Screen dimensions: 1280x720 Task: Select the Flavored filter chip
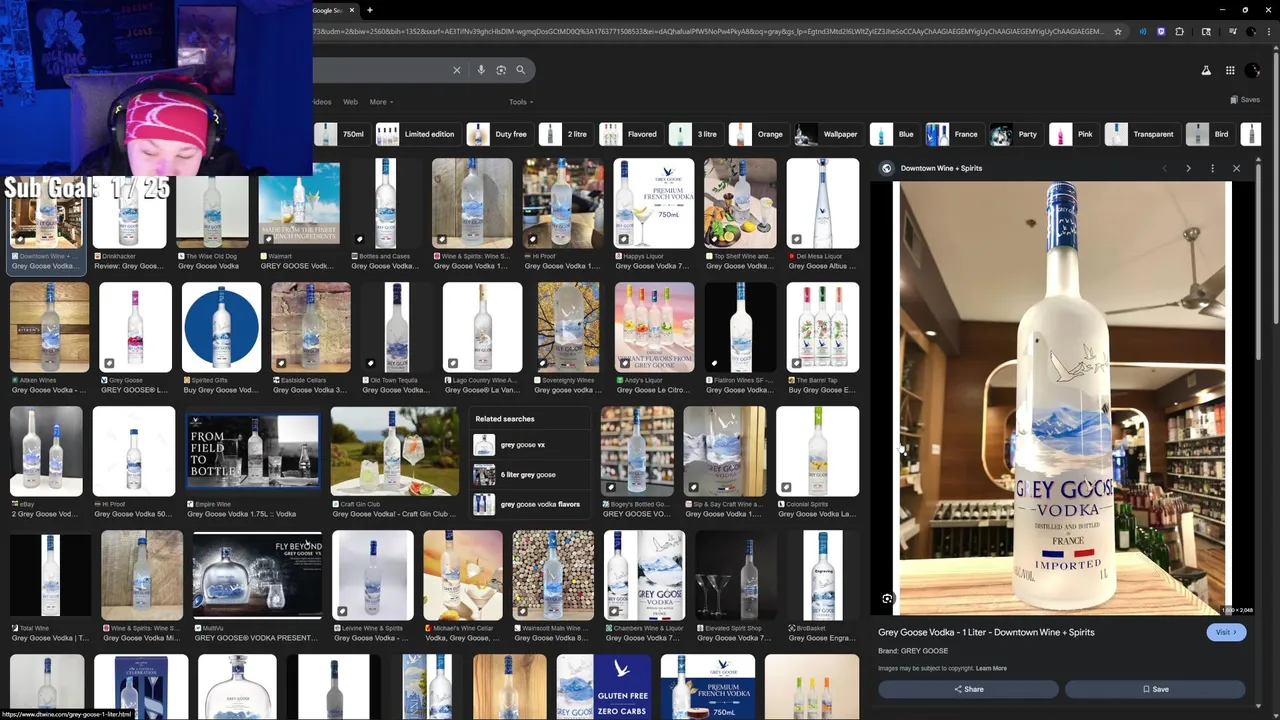click(630, 134)
